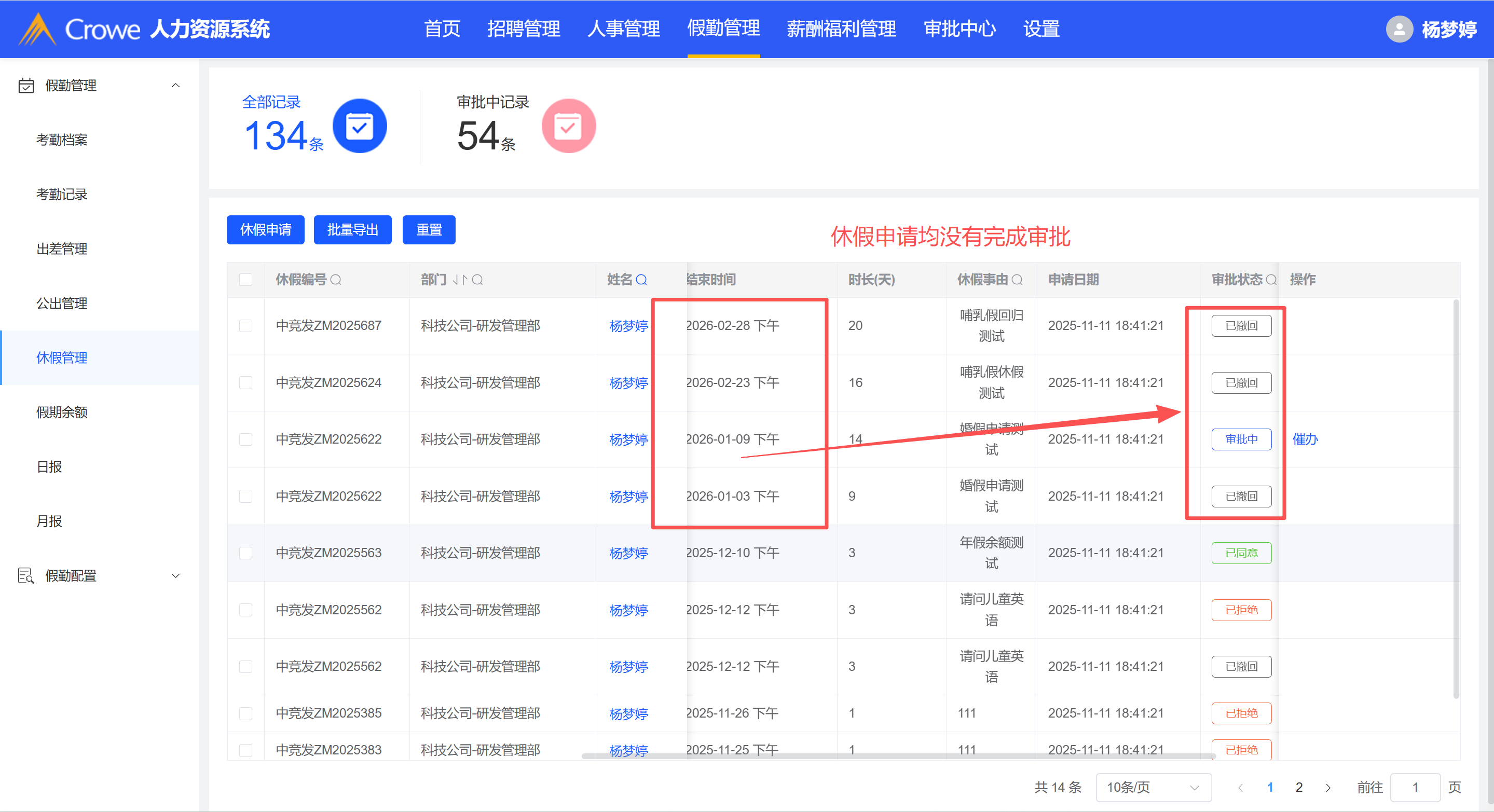Click the 前往 page number input field
Viewport: 1494px width, 812px height.
(1415, 787)
